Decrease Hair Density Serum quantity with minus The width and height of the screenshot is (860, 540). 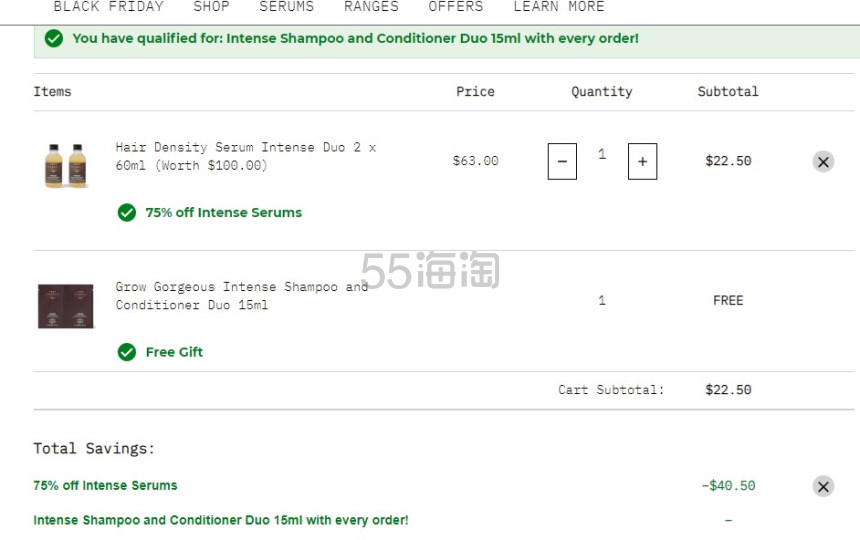[x=562, y=162]
